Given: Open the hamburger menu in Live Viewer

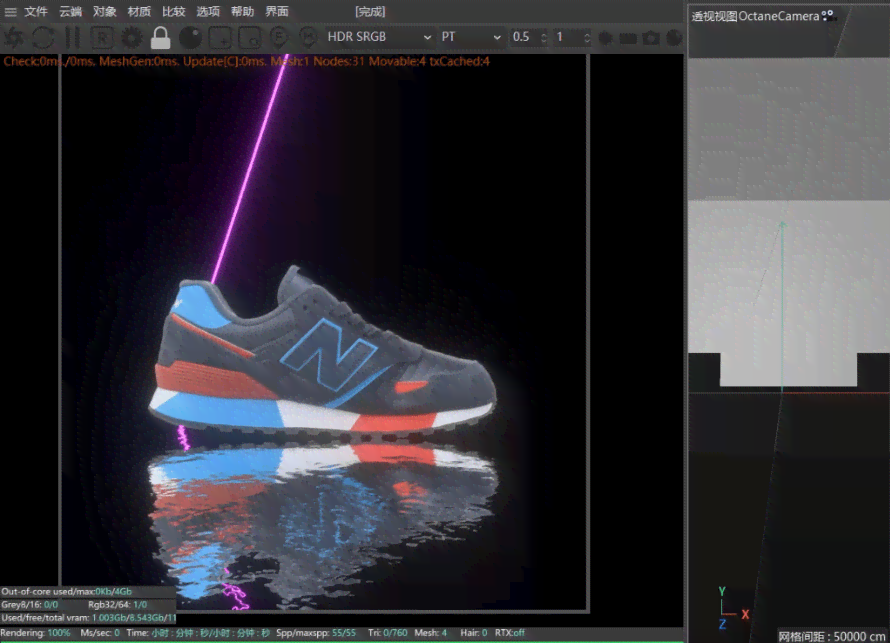Looking at the screenshot, I should (x=10, y=11).
